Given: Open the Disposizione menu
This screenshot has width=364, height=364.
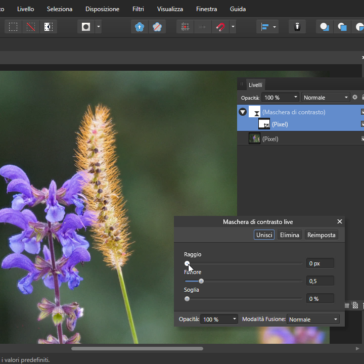Looking at the screenshot, I should tap(102, 9).
